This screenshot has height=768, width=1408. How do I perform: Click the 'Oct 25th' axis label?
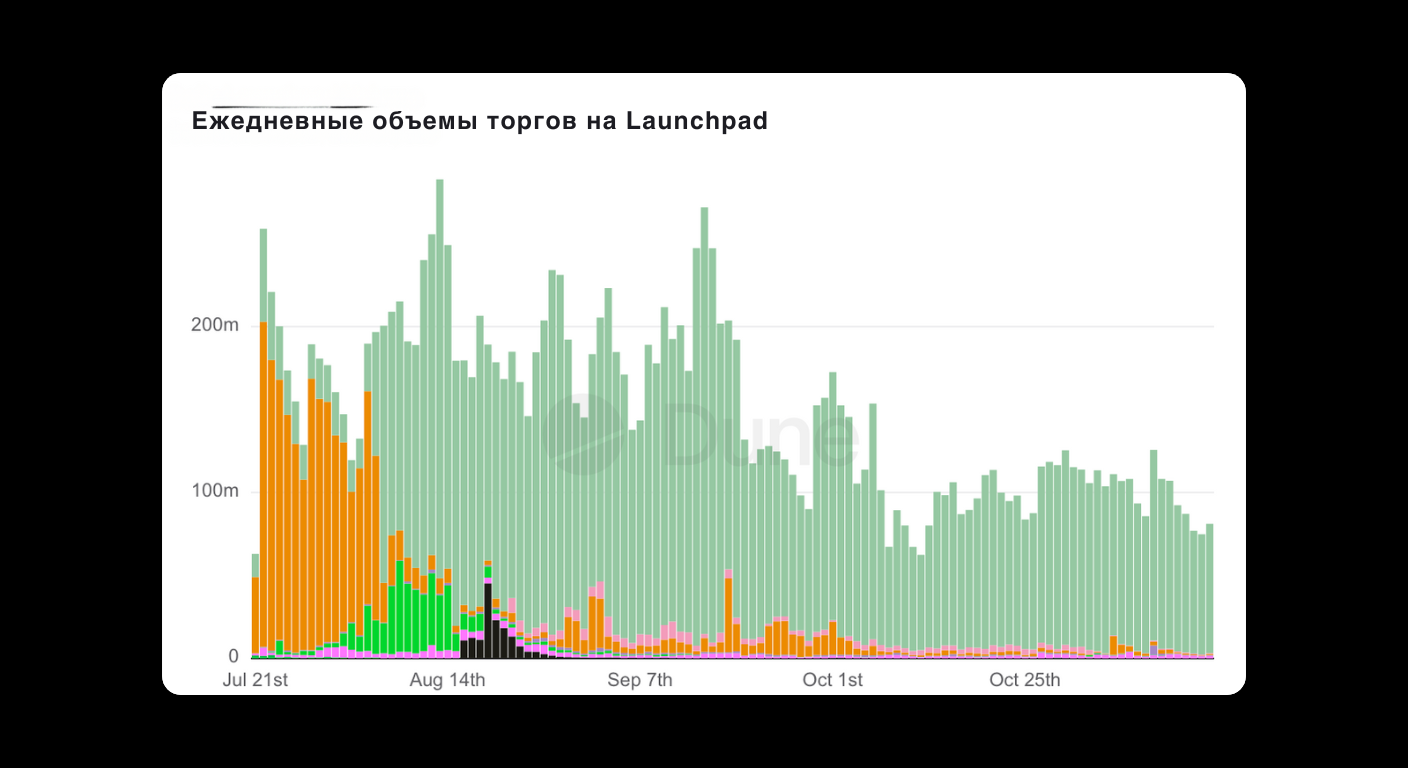[x=1022, y=680]
